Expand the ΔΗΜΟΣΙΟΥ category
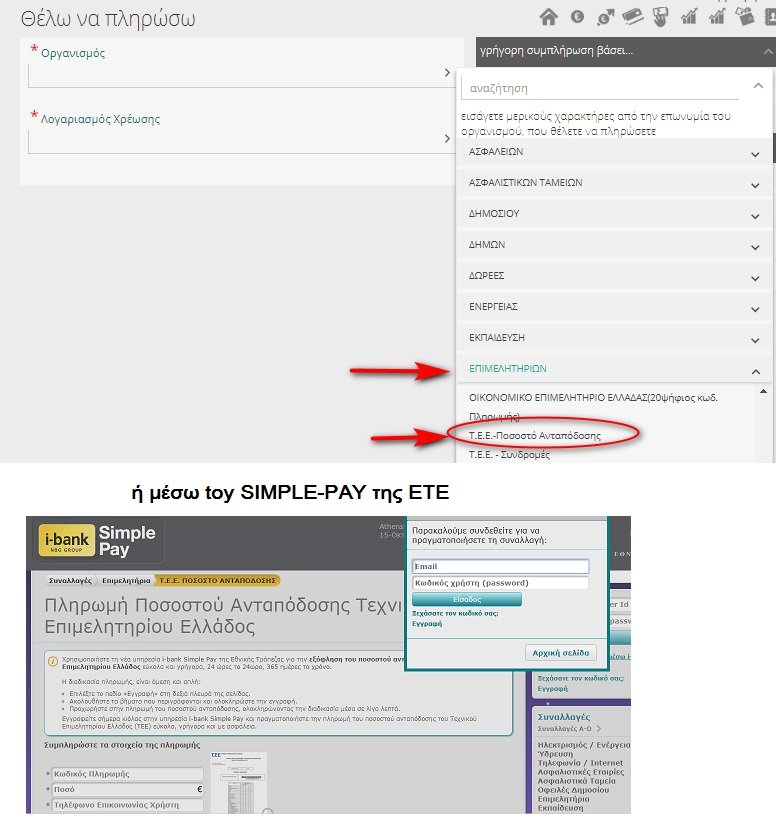The width and height of the screenshot is (776, 818). (614, 215)
